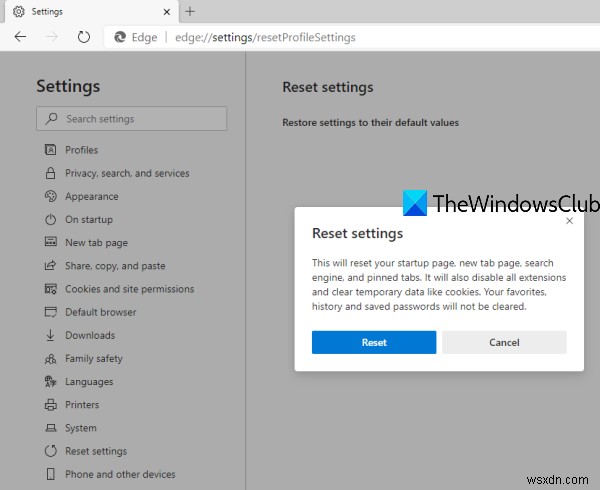Click the On startup power icon
The width and height of the screenshot is (600, 490).
click(x=51, y=220)
